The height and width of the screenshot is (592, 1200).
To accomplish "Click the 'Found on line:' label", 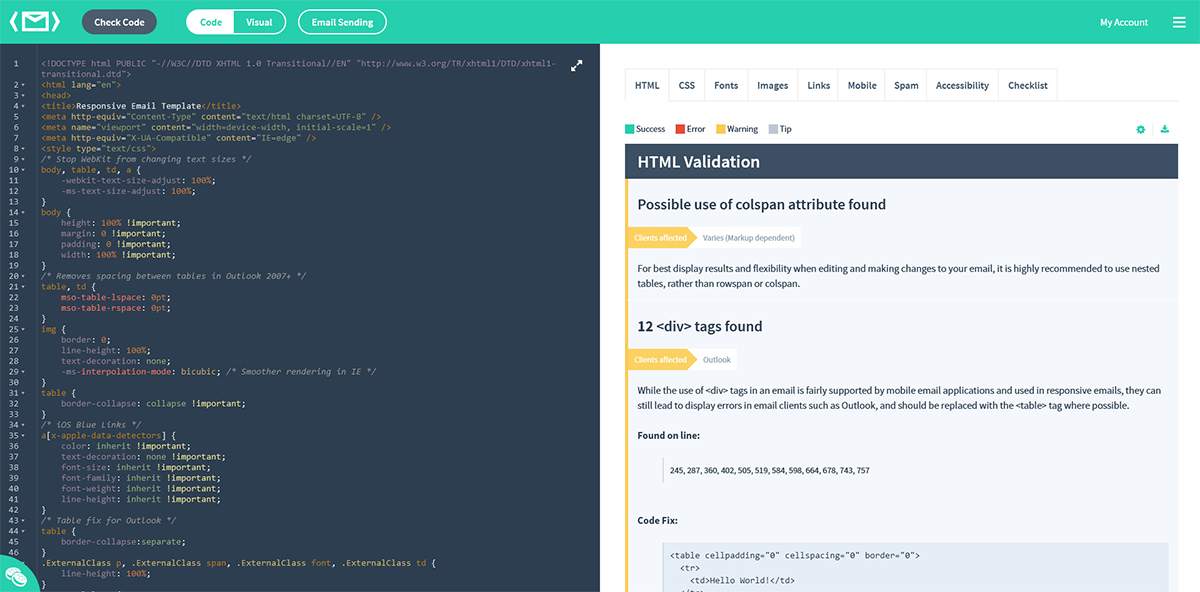I will 669,436.
